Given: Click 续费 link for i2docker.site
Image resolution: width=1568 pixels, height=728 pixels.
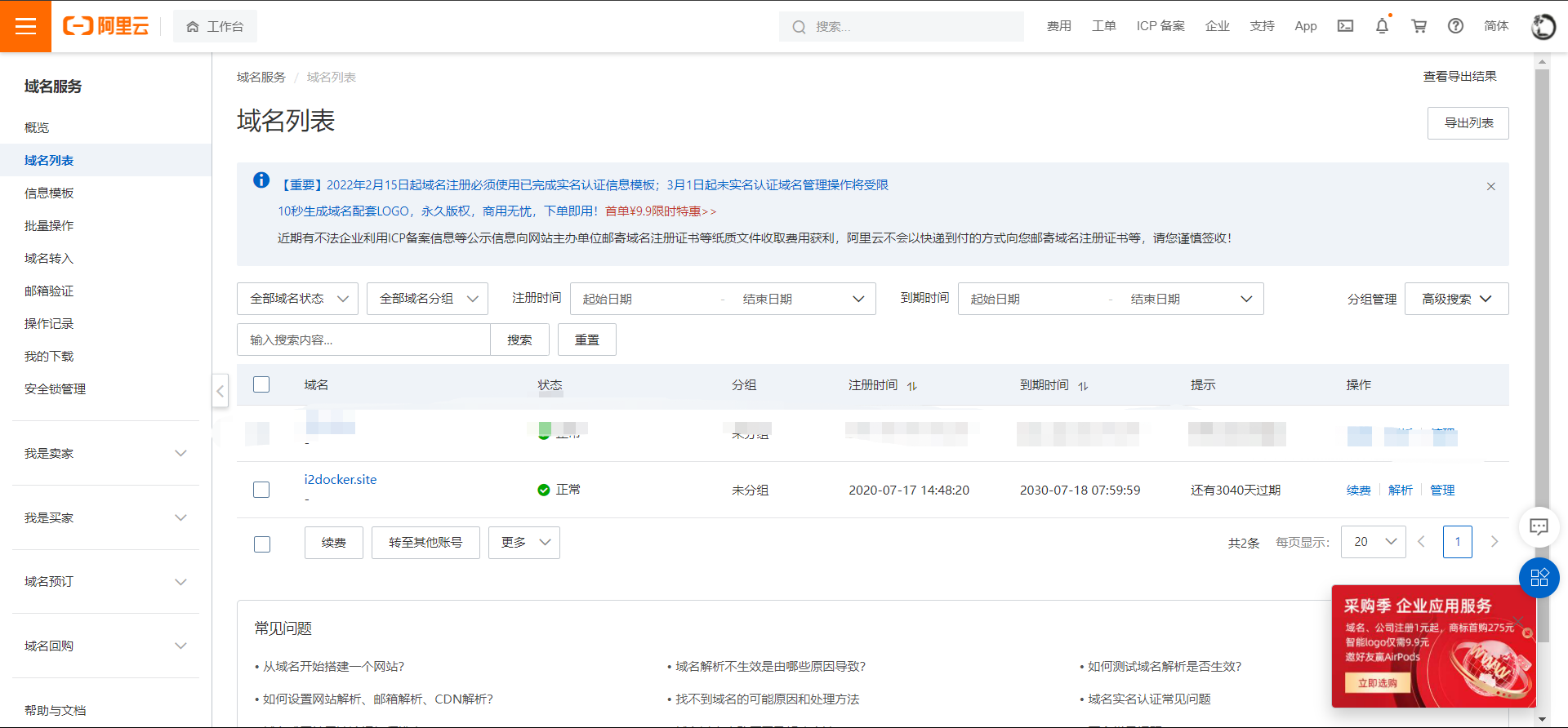Looking at the screenshot, I should click(1359, 490).
